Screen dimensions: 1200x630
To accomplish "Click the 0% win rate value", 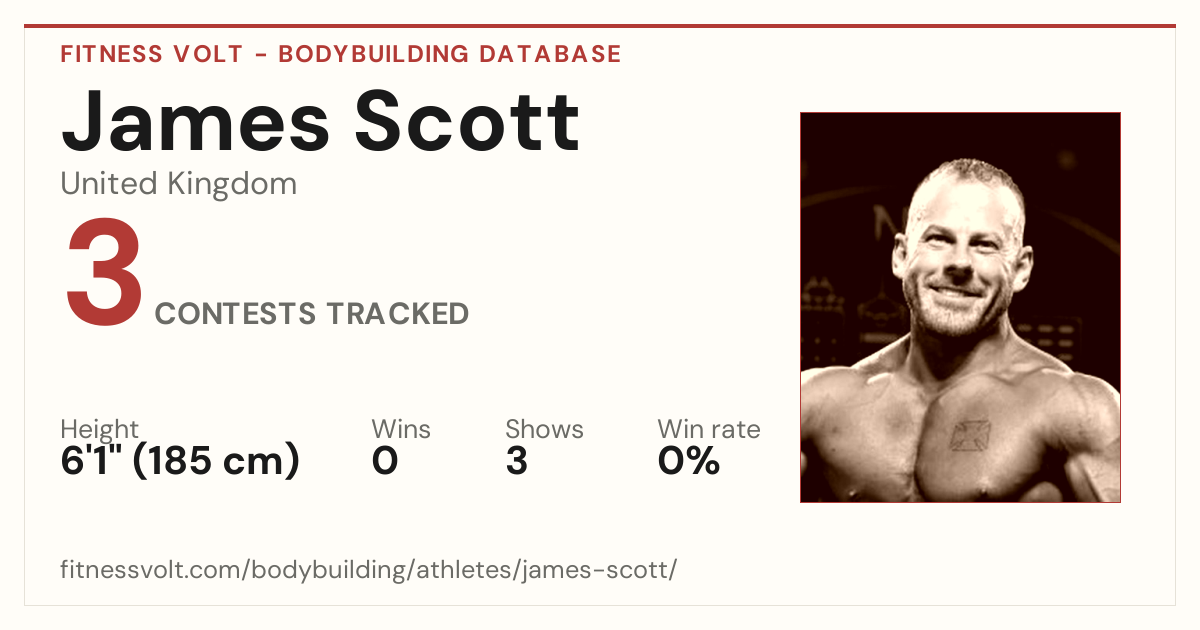I will coord(689,462).
